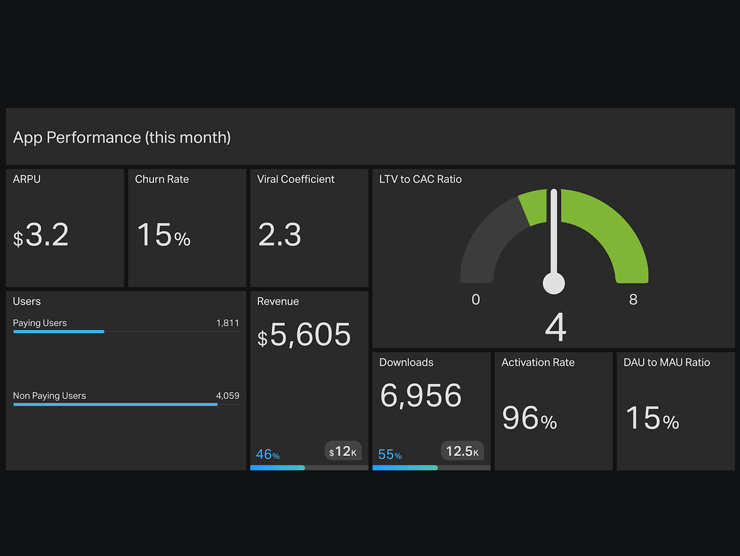Select the Downloads widget label
The height and width of the screenshot is (556, 740).
[x=406, y=362]
